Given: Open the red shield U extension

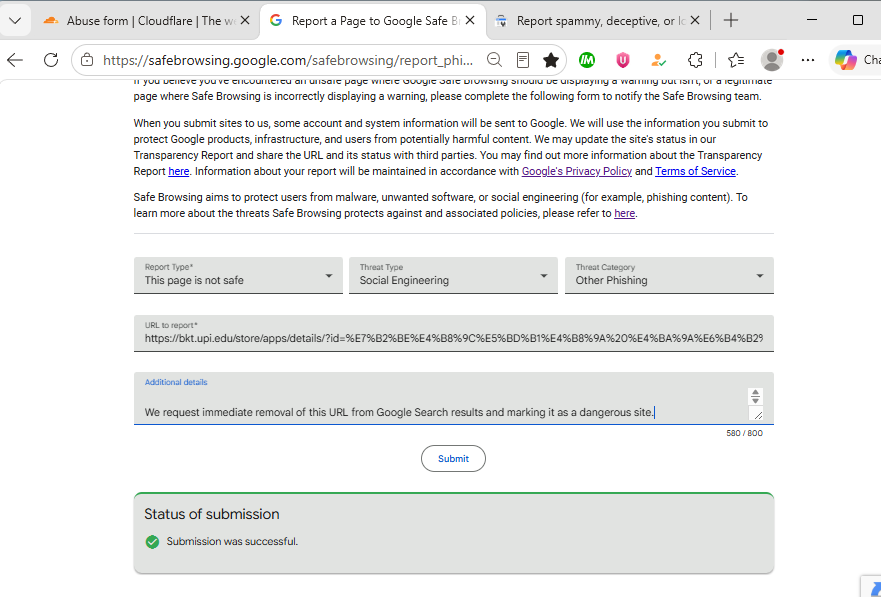Looking at the screenshot, I should point(623,60).
